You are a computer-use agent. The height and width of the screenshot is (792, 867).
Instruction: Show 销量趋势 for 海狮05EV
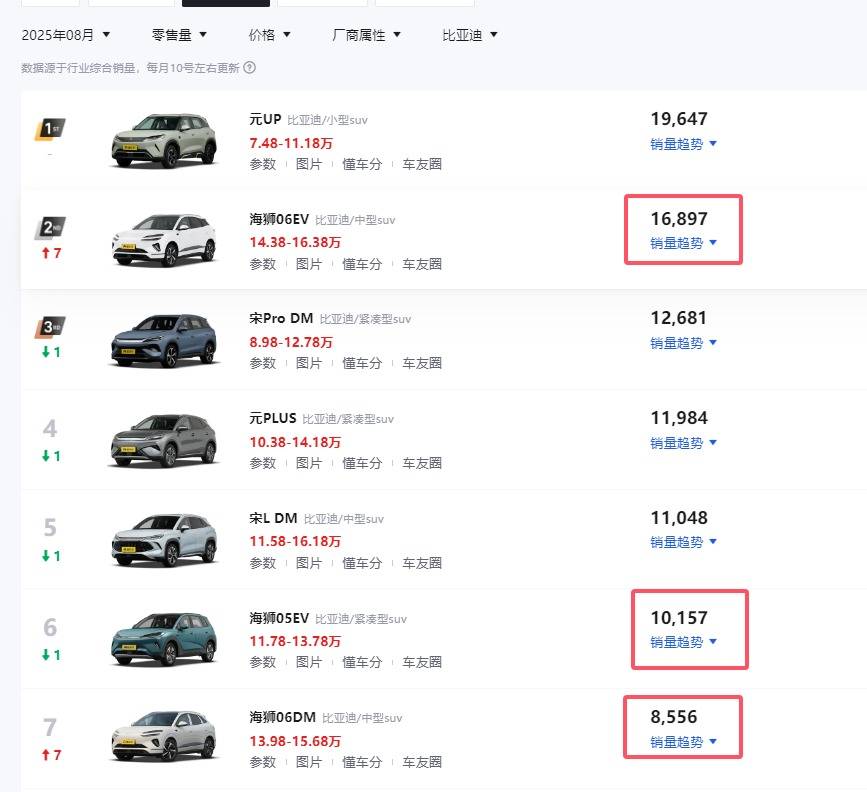683,642
